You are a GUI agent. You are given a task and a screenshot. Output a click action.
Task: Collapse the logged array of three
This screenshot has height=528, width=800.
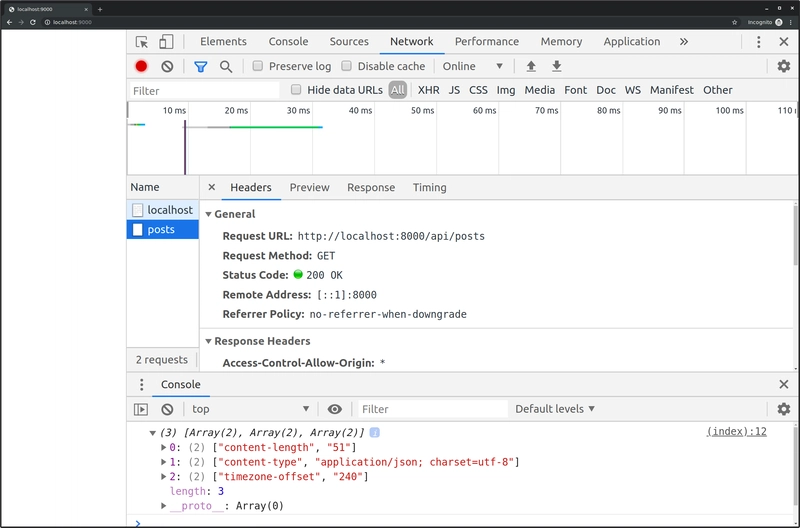click(x=152, y=433)
